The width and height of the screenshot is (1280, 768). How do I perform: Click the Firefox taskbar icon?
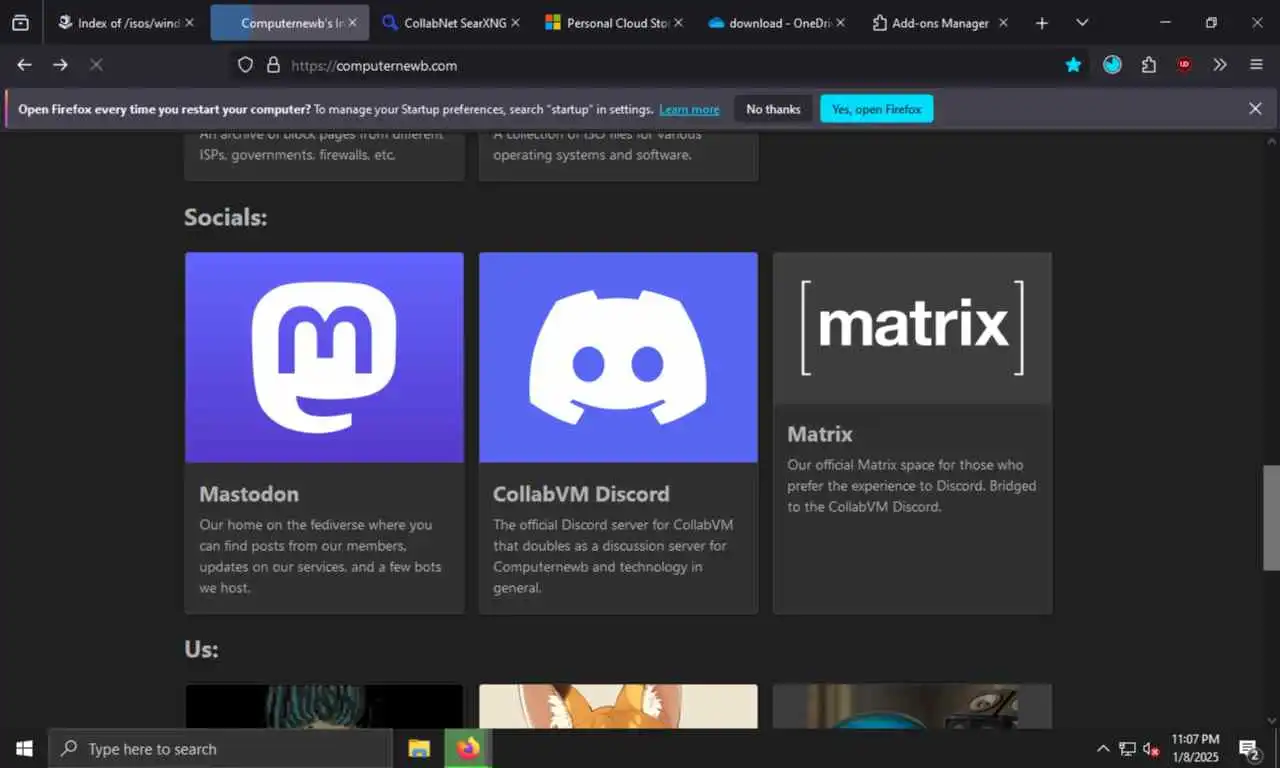[x=468, y=748]
